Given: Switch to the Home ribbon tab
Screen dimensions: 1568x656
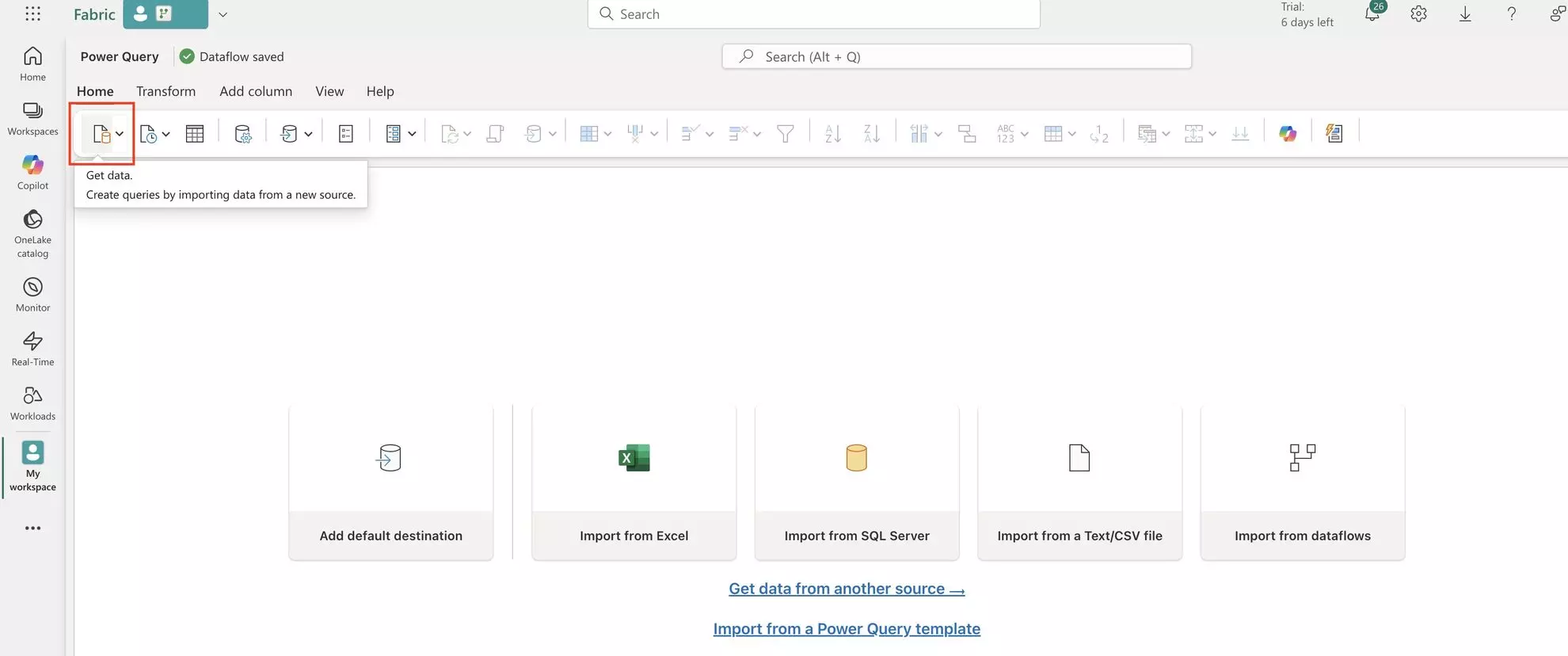Looking at the screenshot, I should [95, 91].
